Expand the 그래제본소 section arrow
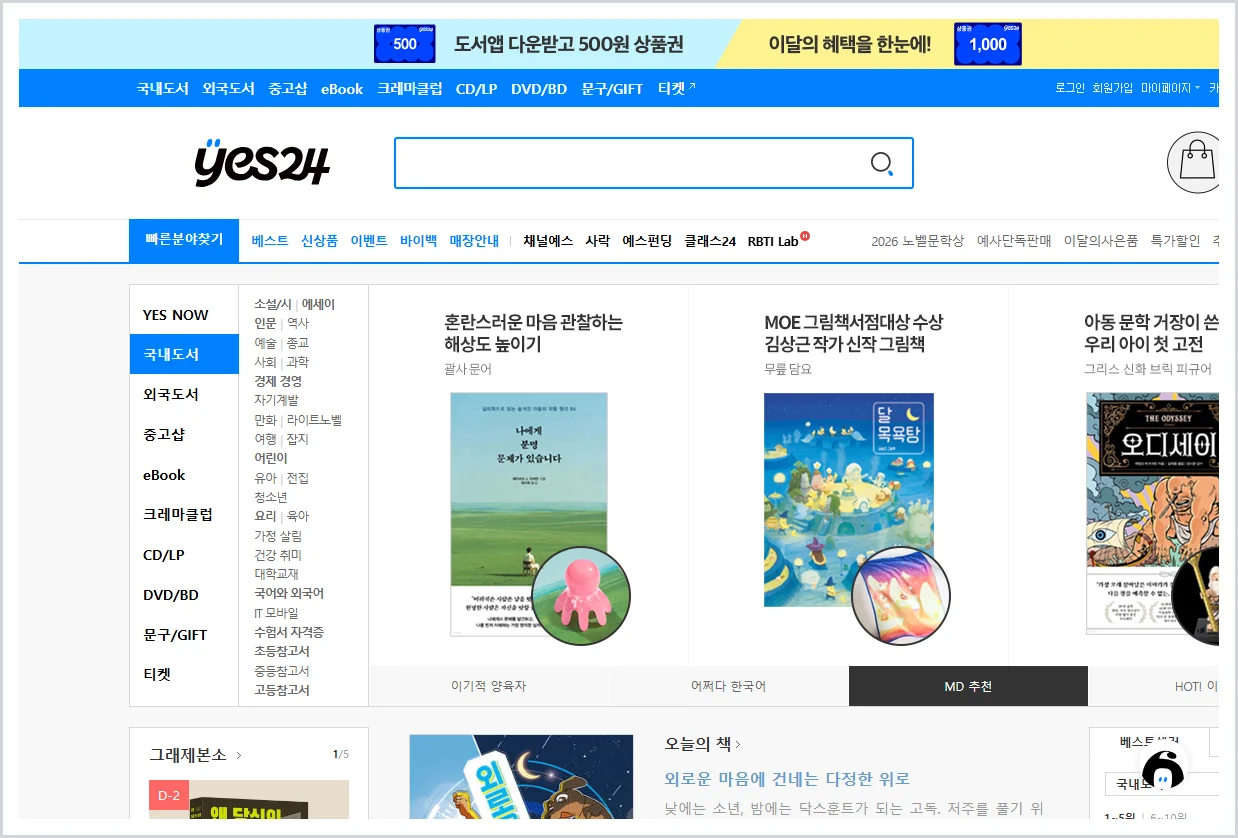This screenshot has width=1238, height=838. pyautogui.click(x=239, y=755)
